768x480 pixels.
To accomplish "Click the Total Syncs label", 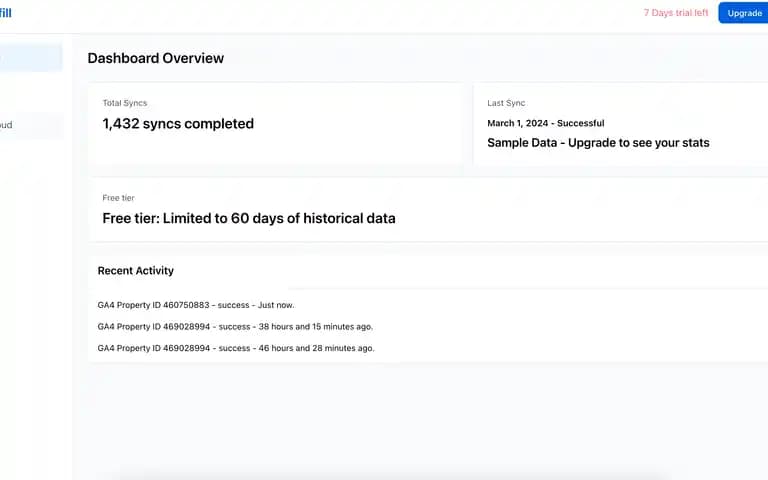I will (125, 103).
